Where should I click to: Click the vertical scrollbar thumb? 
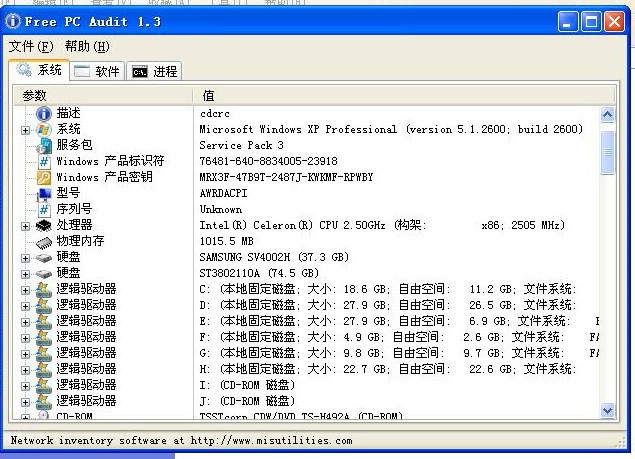click(607, 152)
